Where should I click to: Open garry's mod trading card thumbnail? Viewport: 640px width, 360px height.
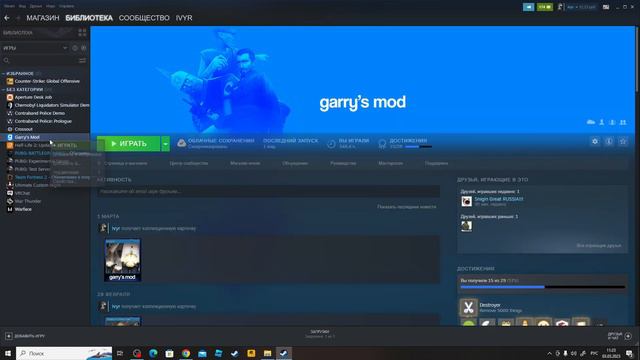pyautogui.click(x=122, y=260)
